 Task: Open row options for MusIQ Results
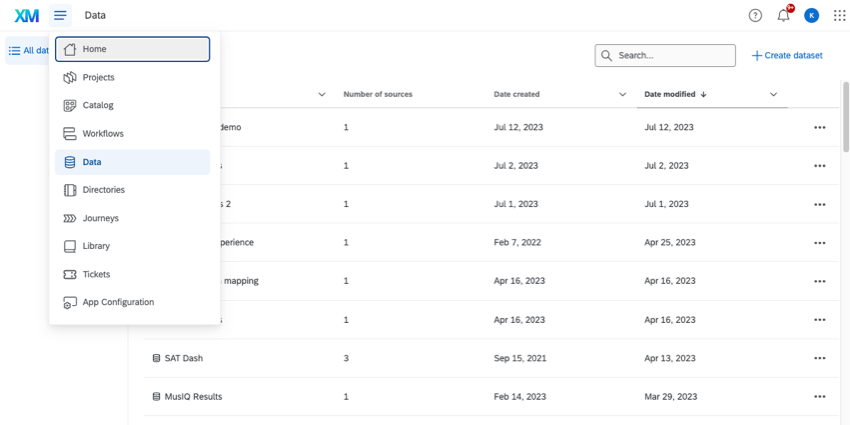pyautogui.click(x=820, y=397)
